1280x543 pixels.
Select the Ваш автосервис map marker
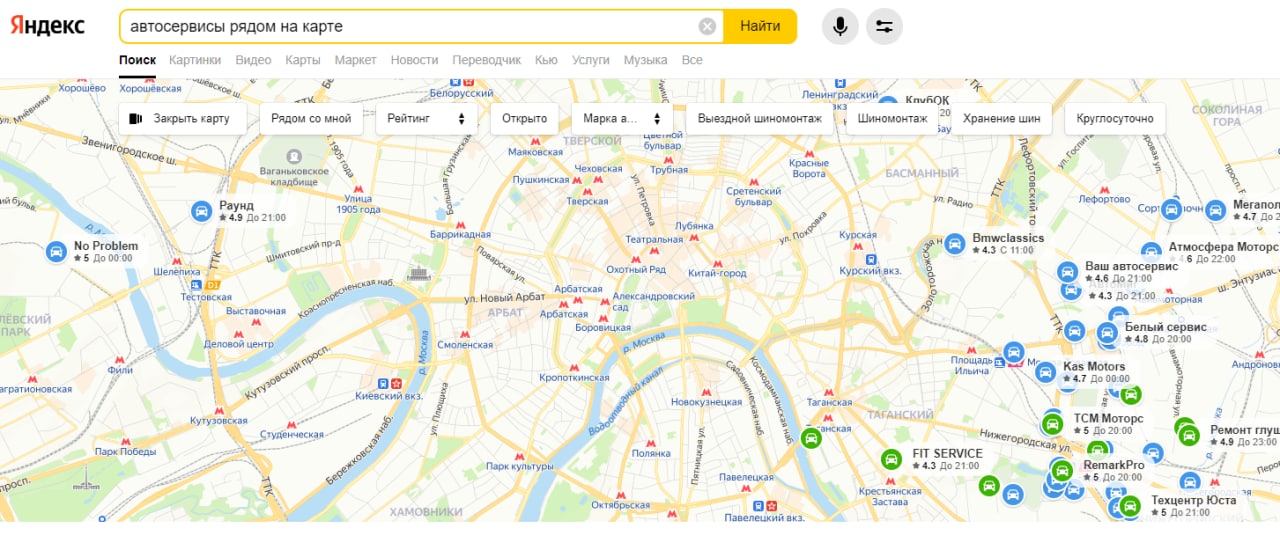(1068, 272)
